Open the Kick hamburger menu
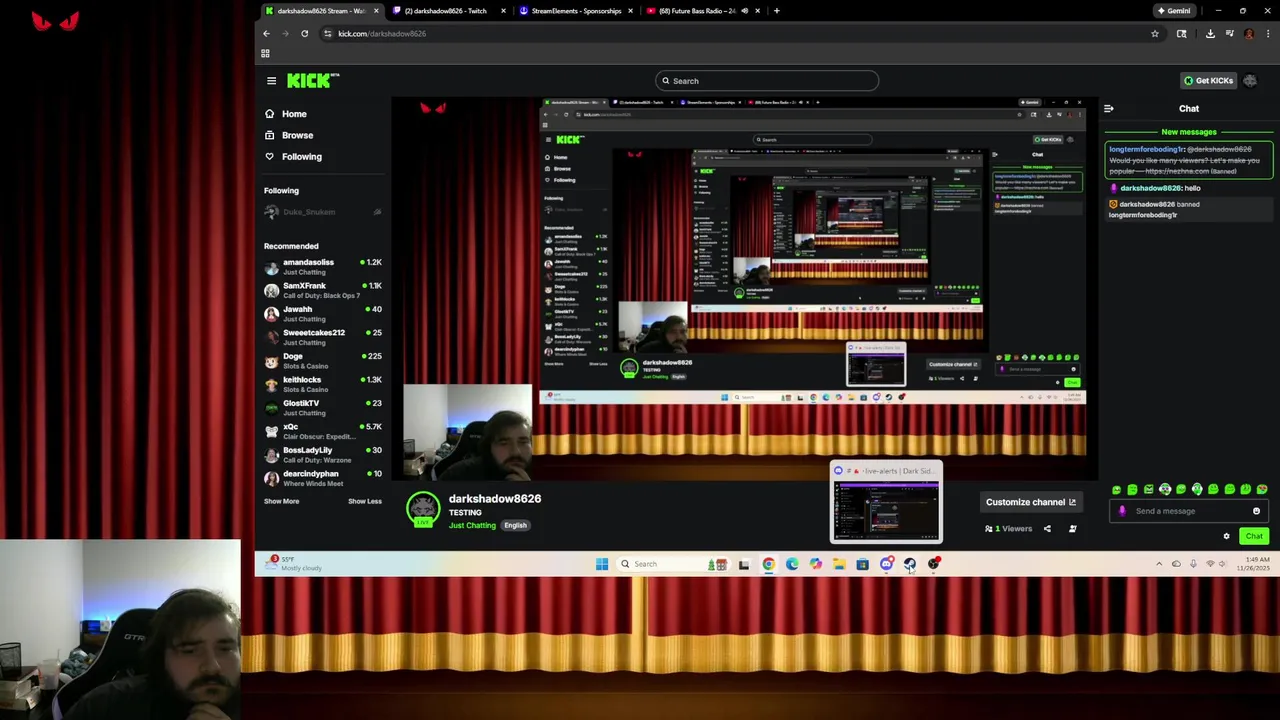 271,81
